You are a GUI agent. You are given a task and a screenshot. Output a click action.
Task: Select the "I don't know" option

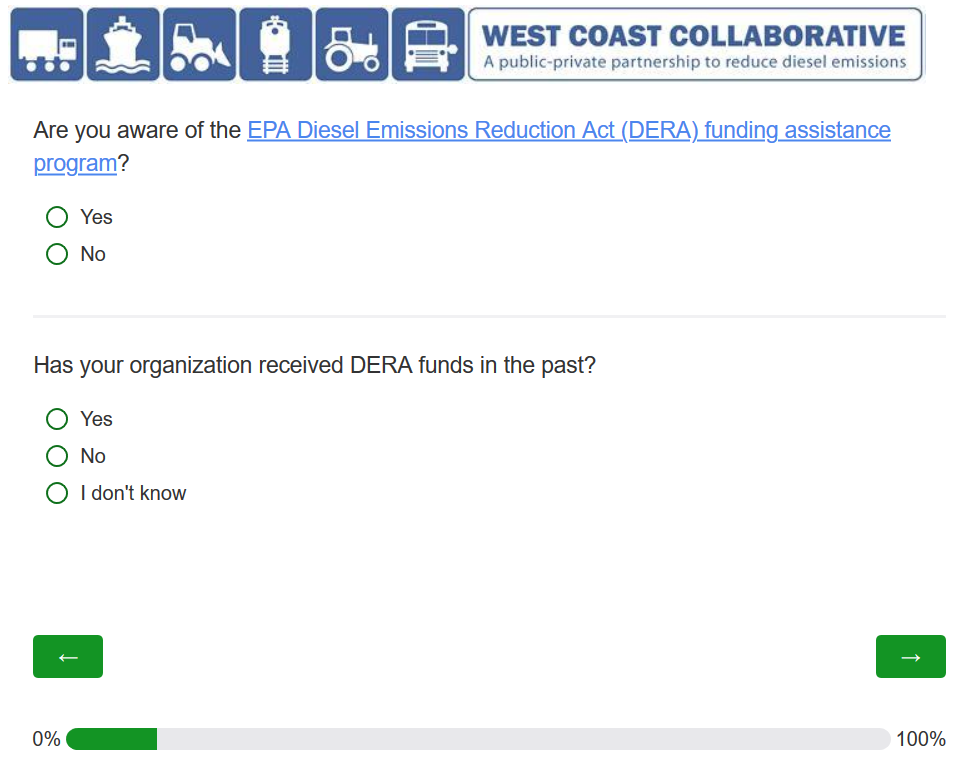pyautogui.click(x=57, y=493)
